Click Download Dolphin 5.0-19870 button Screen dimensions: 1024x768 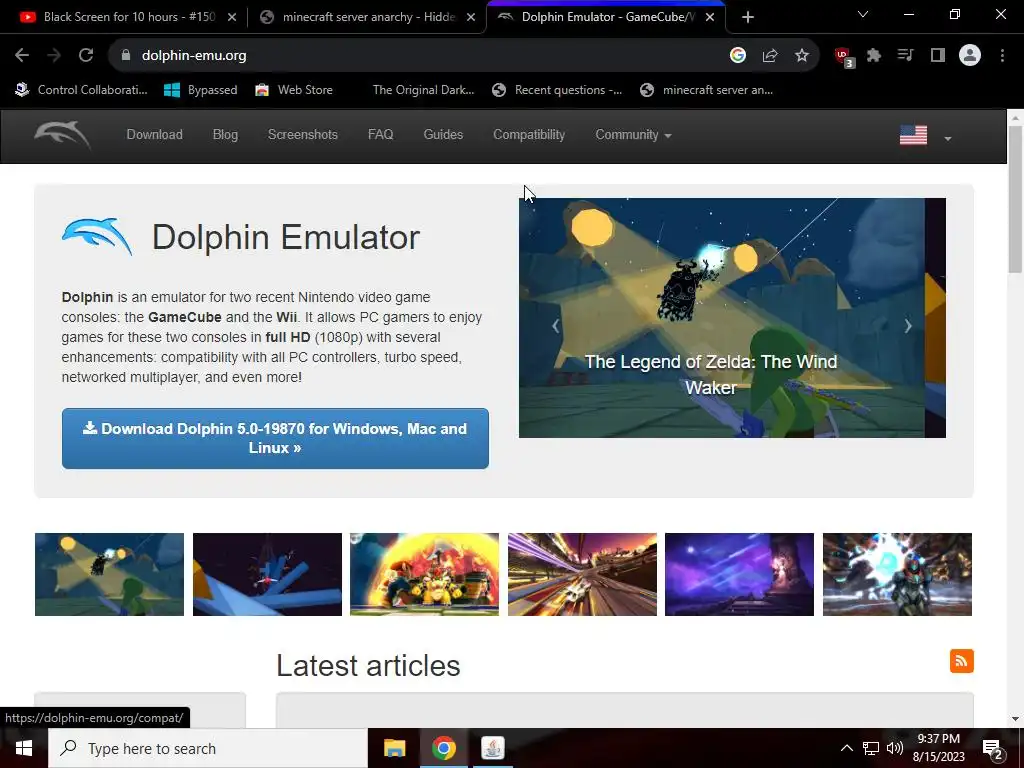pyautogui.click(x=275, y=438)
